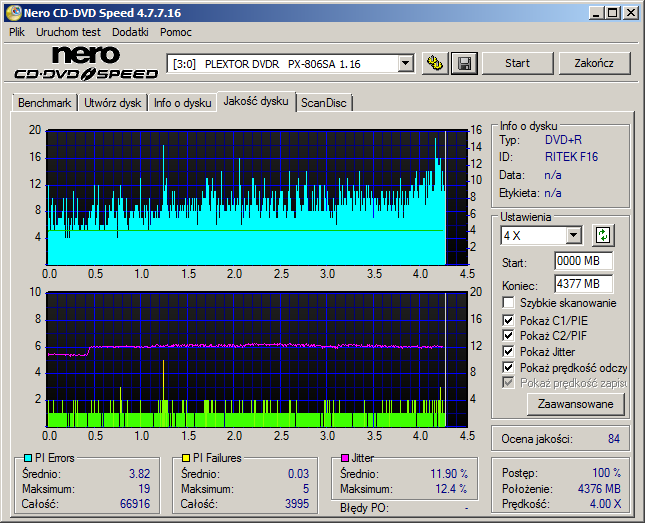Viewport: 645px width, 523px height.
Task: Minimize the Nero CD-DVD Speed window
Action: click(596, 13)
